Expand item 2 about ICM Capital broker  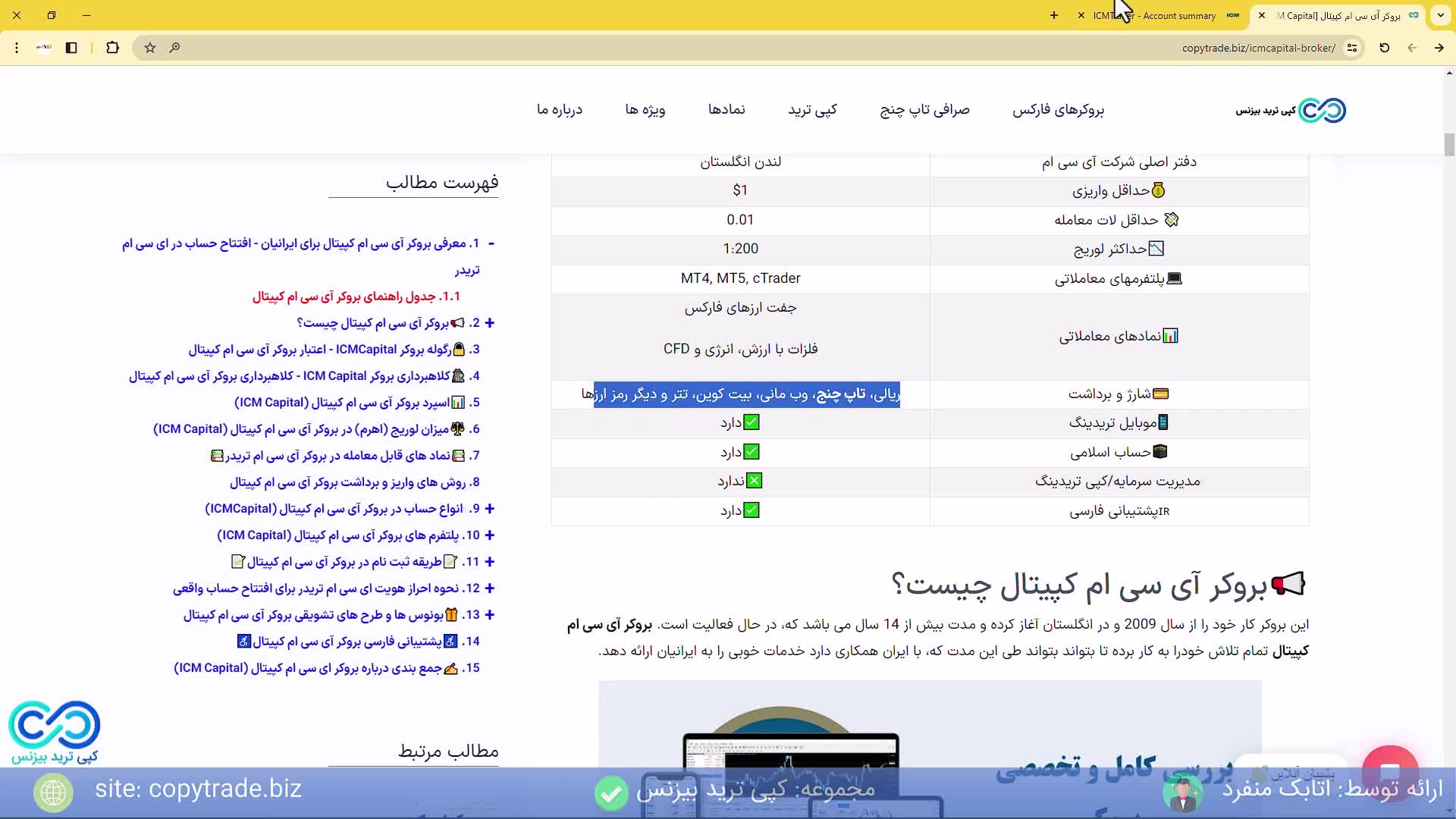pyautogui.click(x=490, y=323)
